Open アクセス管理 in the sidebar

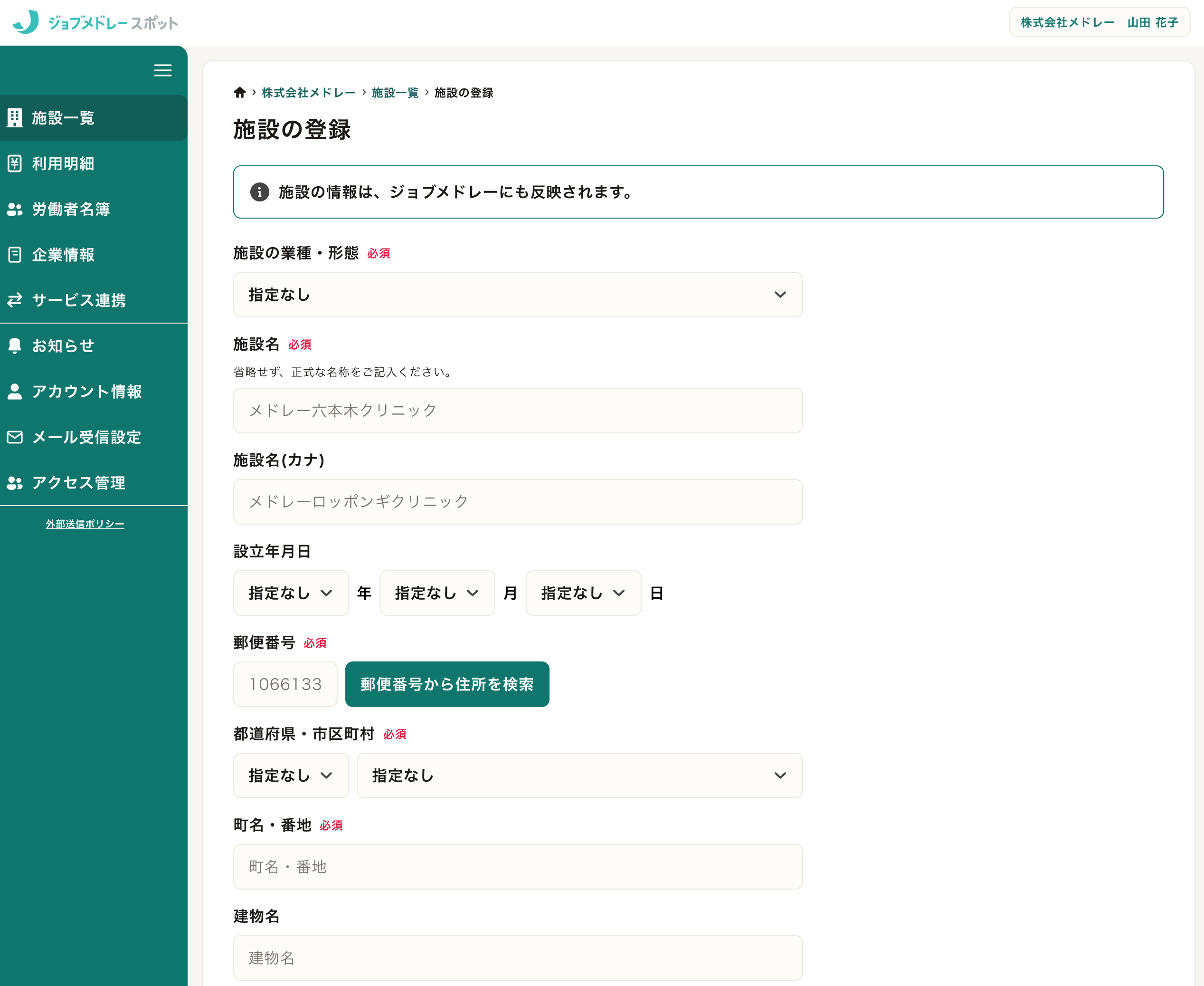click(94, 483)
